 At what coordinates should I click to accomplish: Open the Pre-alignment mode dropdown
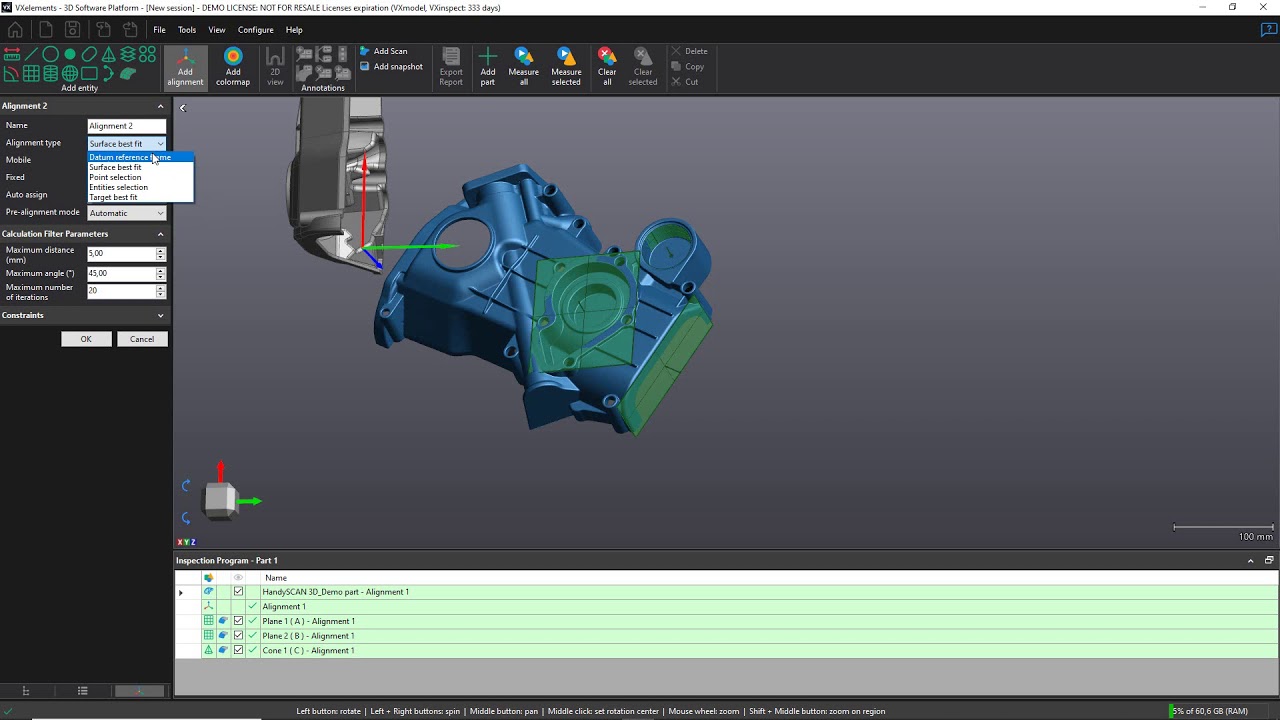(x=161, y=212)
